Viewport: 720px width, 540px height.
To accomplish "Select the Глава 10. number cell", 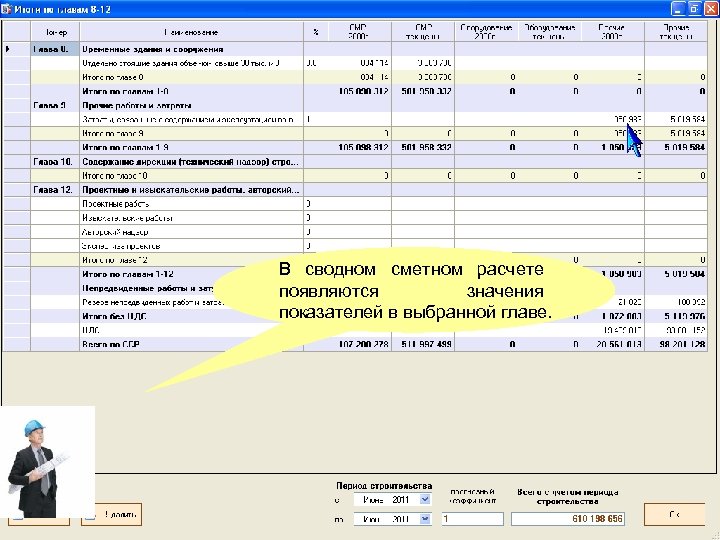I will (55, 162).
